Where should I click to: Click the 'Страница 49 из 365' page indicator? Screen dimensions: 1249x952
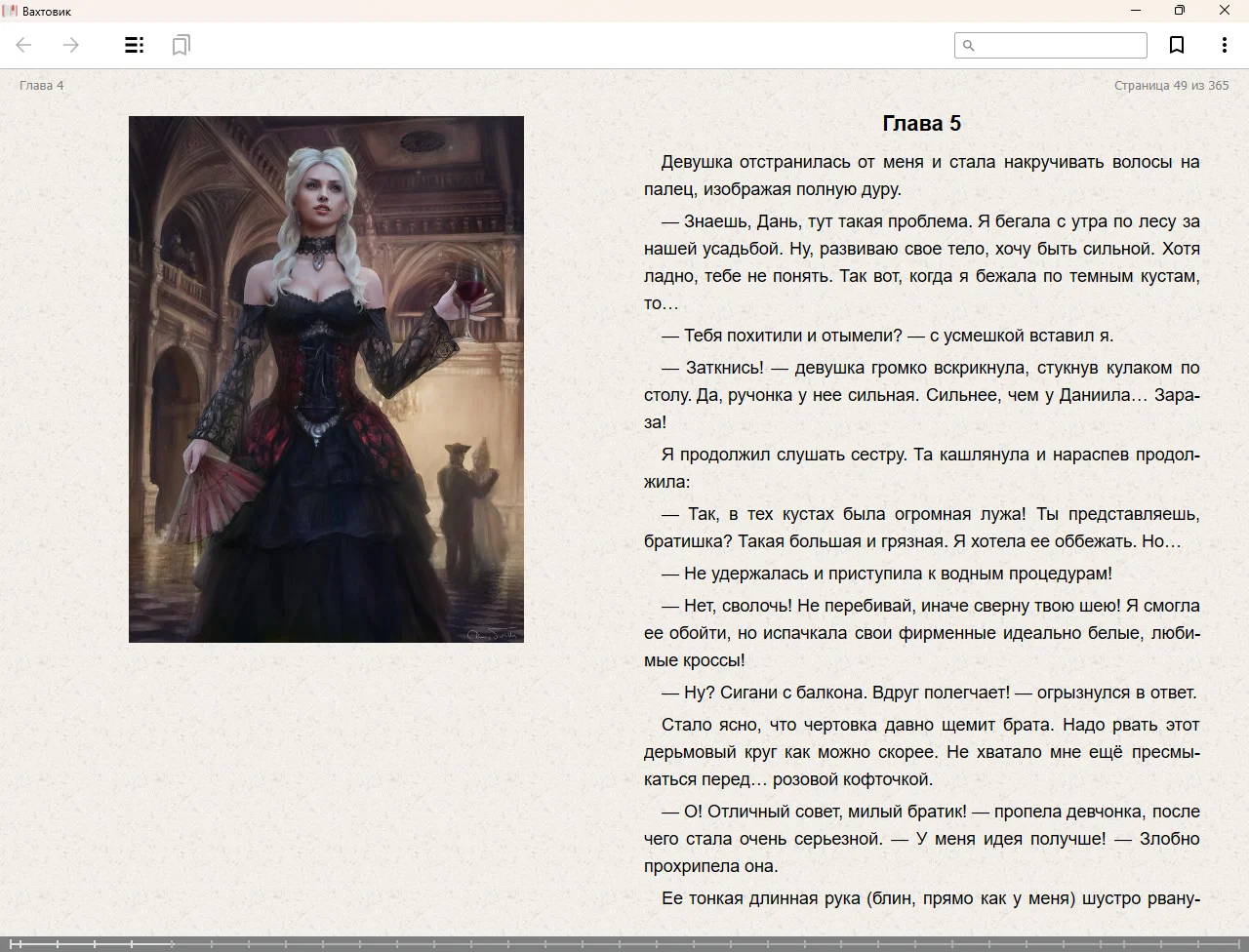(x=1171, y=85)
